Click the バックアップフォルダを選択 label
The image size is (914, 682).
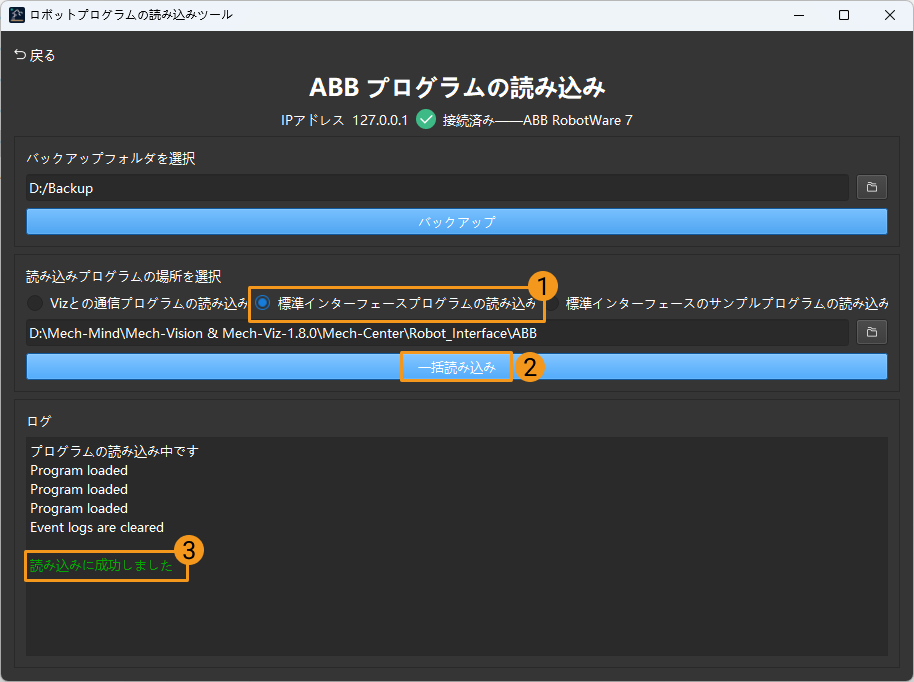click(x=111, y=159)
